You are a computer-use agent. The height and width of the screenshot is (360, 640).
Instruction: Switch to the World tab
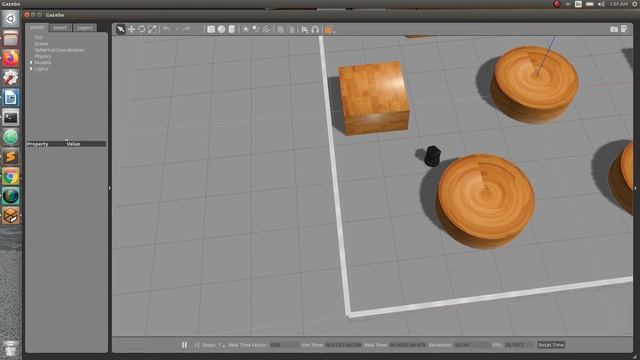pos(37,27)
